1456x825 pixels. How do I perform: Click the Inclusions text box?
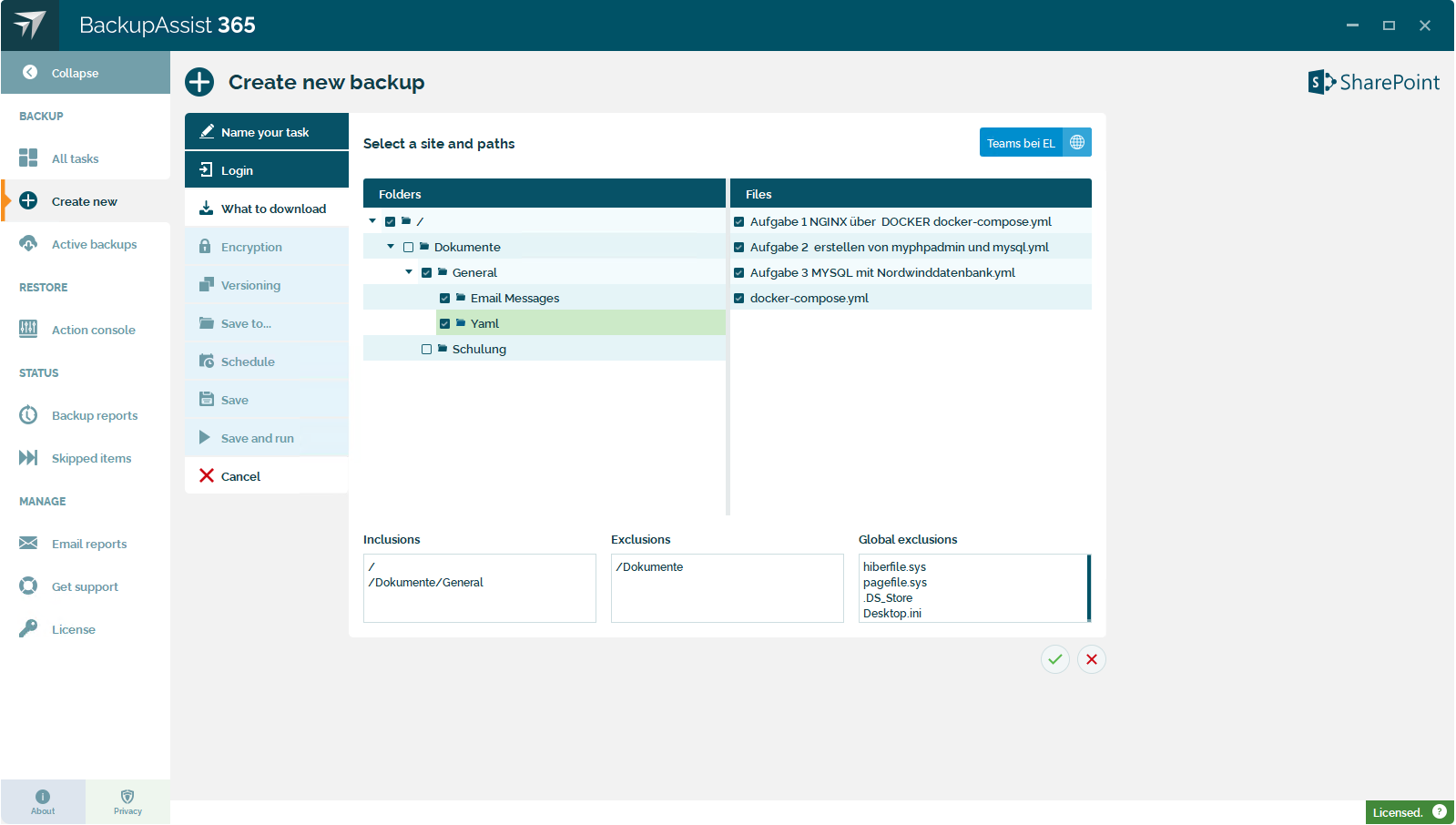[x=480, y=588]
